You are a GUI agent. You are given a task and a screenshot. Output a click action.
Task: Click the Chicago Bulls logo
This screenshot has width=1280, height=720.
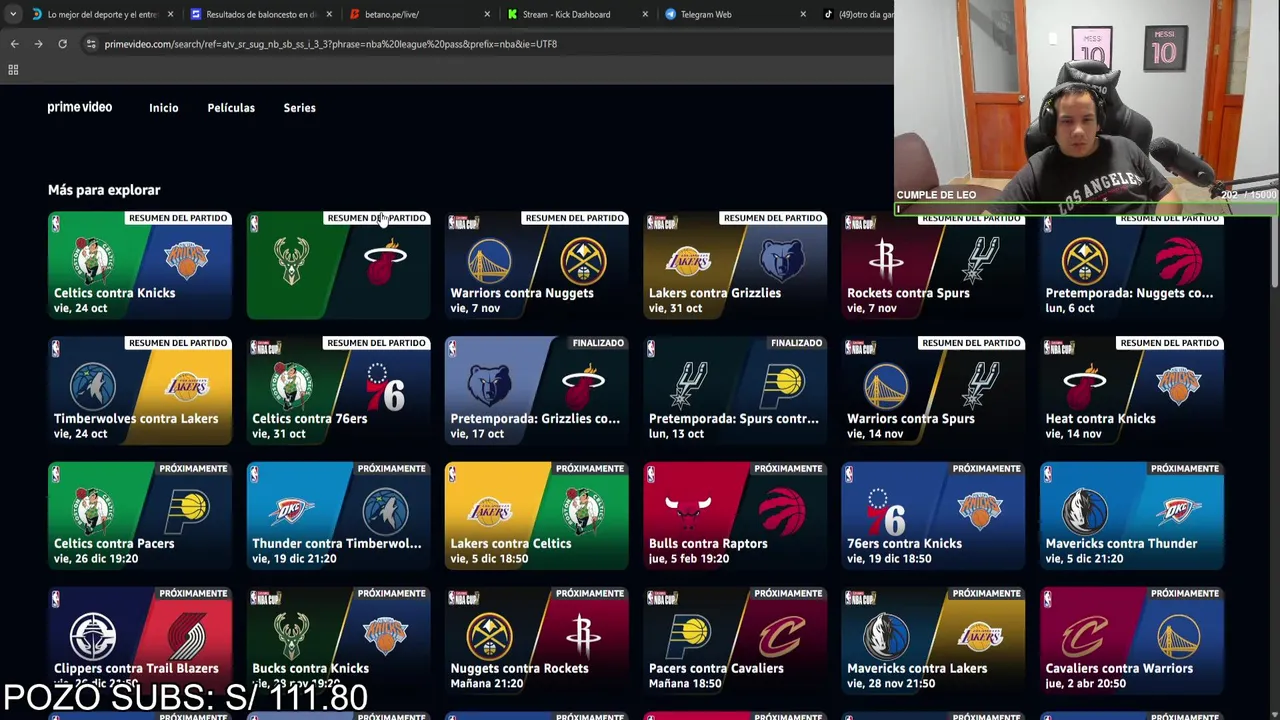(x=688, y=512)
